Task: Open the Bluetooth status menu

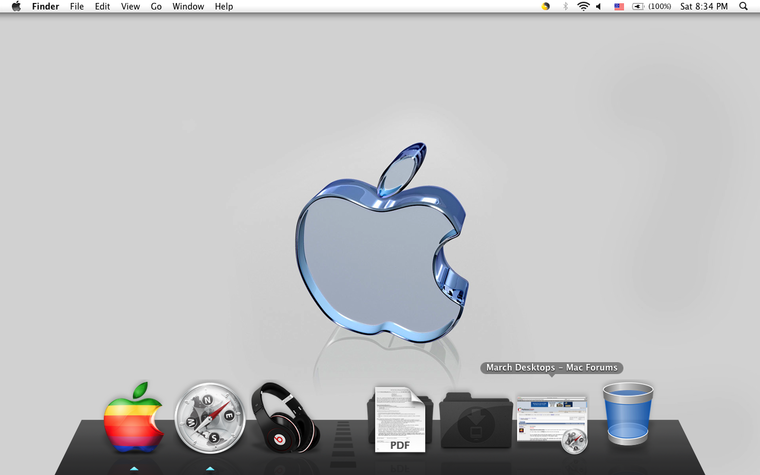Action: [x=565, y=6]
